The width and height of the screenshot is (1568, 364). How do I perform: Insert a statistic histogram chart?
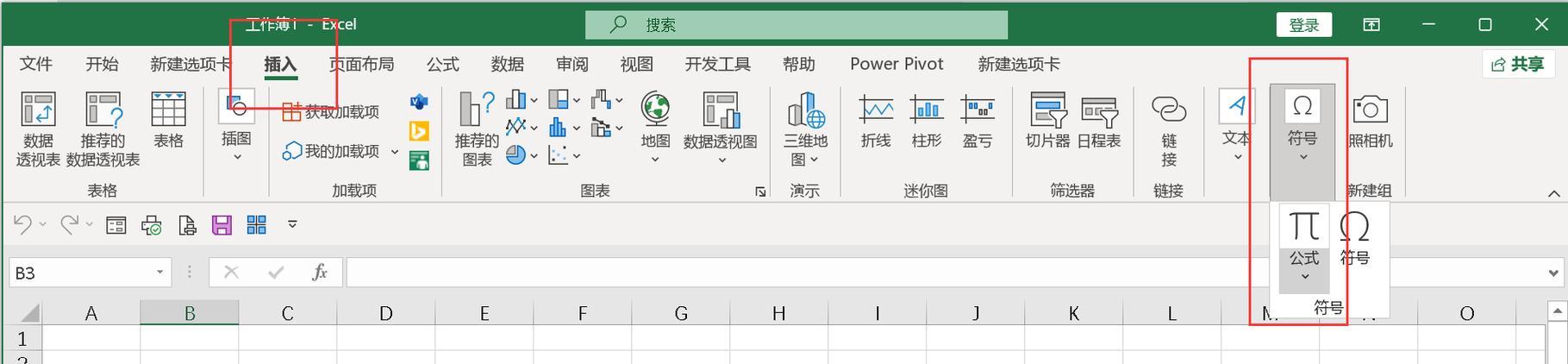tap(565, 128)
